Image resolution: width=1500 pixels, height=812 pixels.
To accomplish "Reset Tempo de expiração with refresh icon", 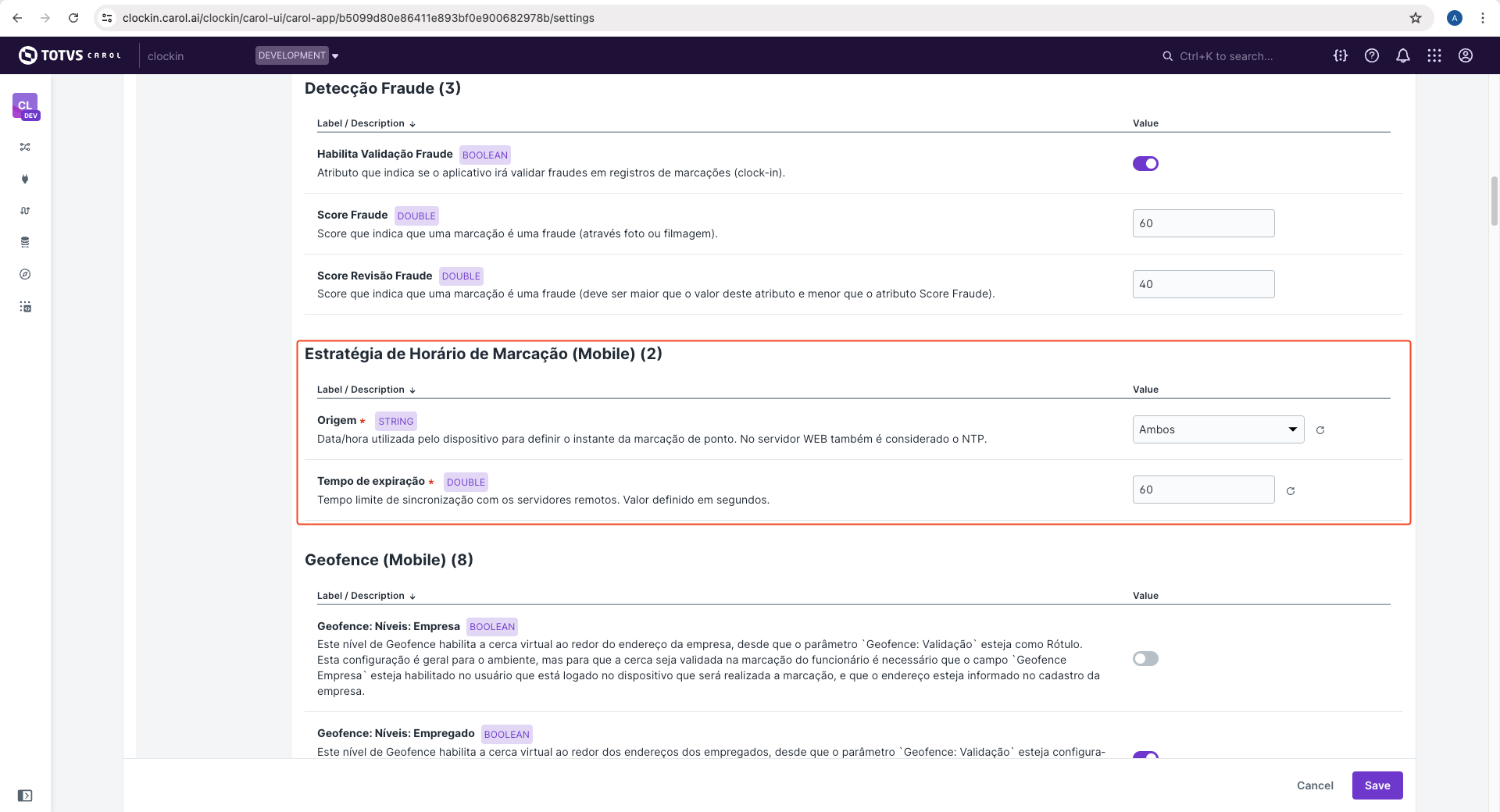I will 1291,491.
